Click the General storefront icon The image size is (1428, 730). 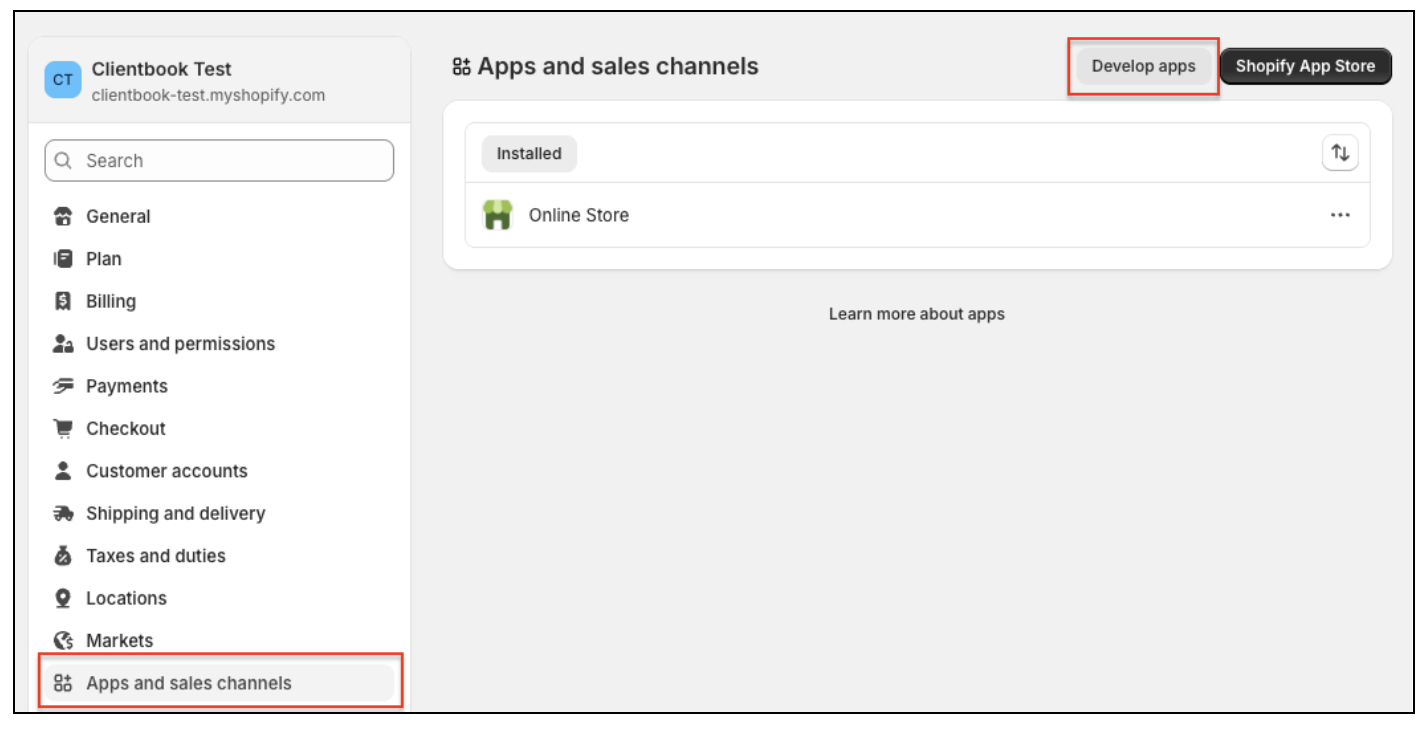pos(64,216)
